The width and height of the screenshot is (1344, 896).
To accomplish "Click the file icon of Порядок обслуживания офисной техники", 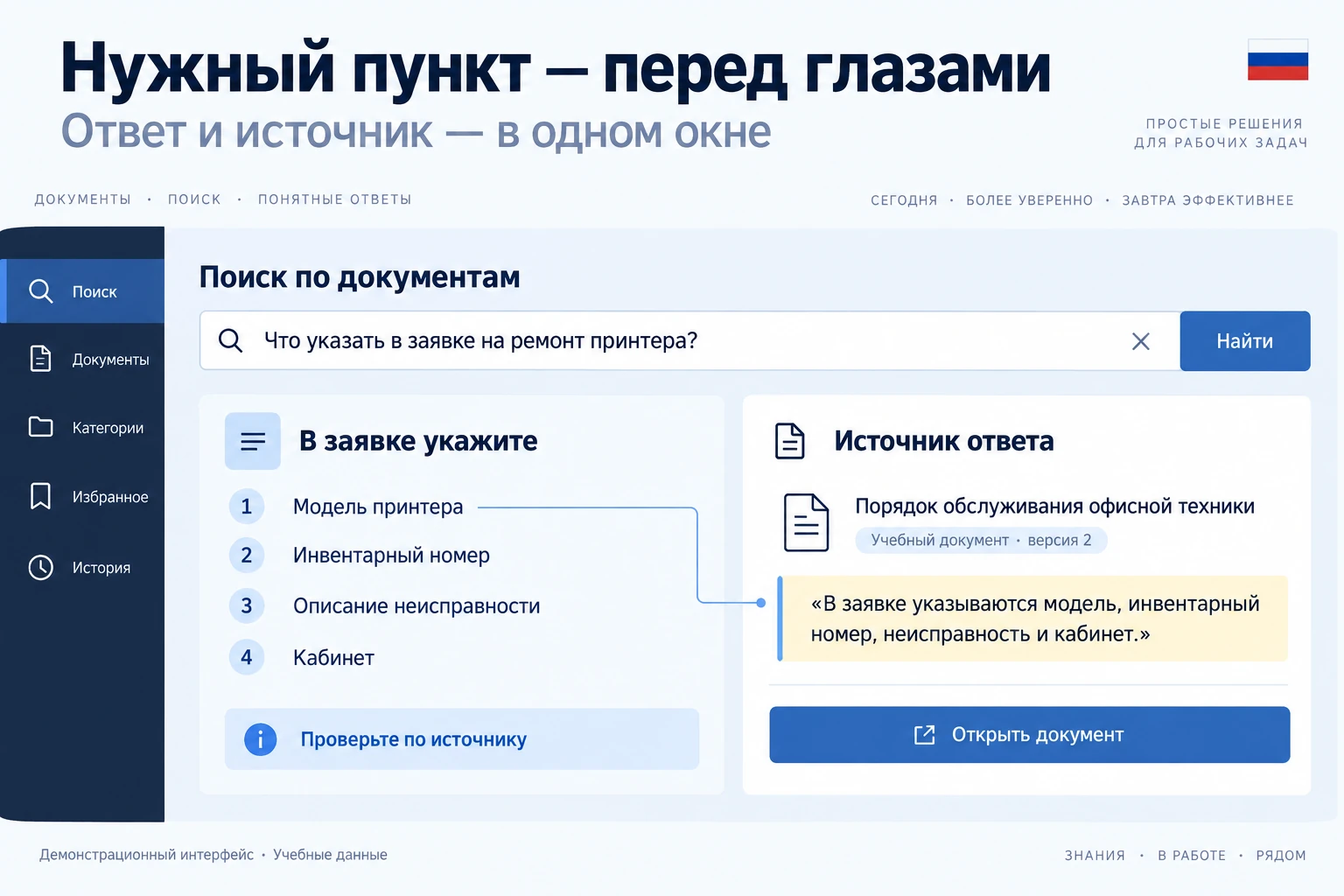I will [806, 522].
